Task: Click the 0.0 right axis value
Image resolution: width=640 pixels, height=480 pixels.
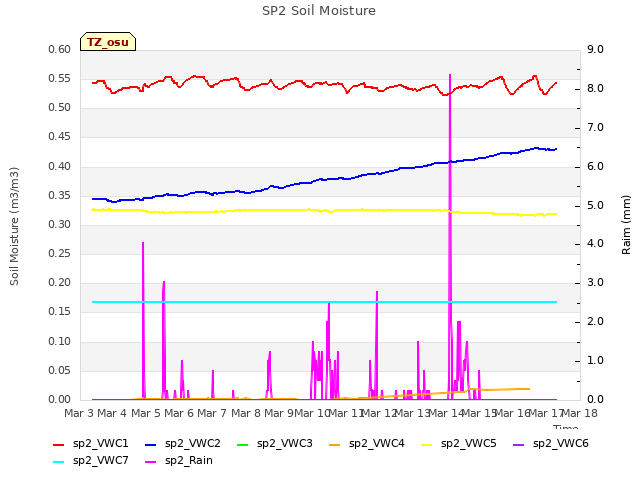Action: 595,399
